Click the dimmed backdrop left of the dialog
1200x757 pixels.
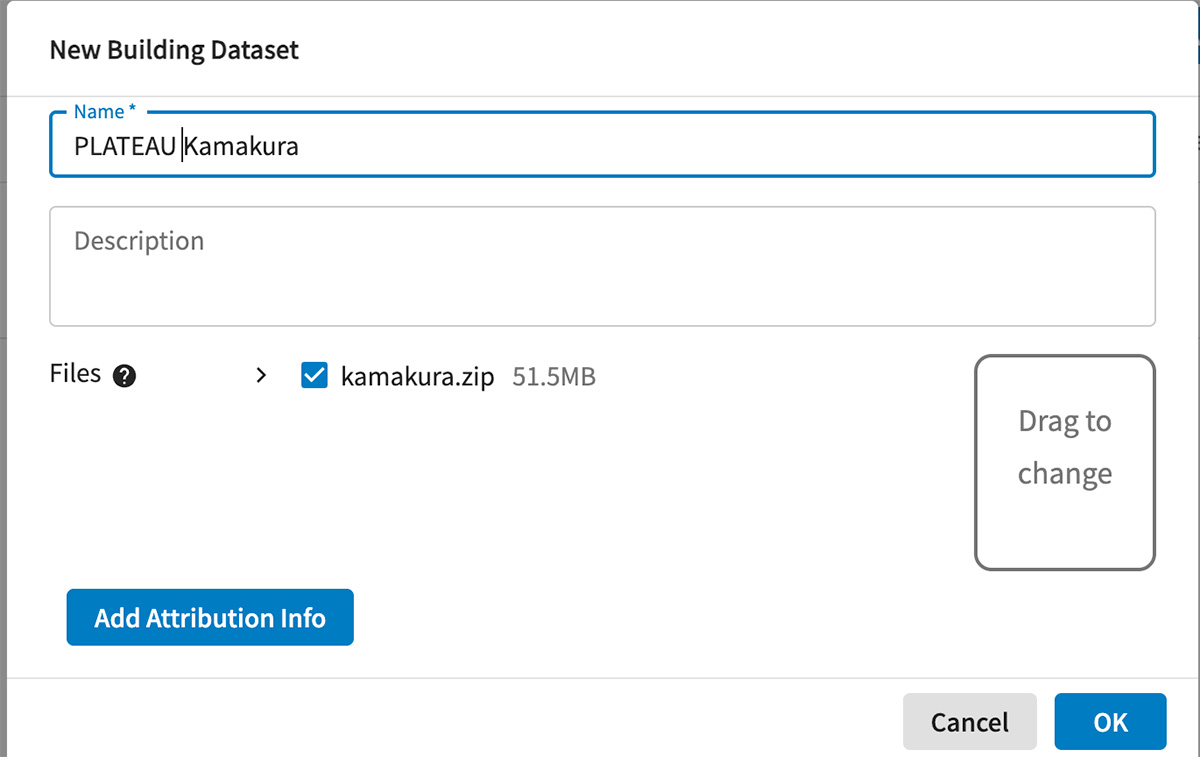point(3,400)
